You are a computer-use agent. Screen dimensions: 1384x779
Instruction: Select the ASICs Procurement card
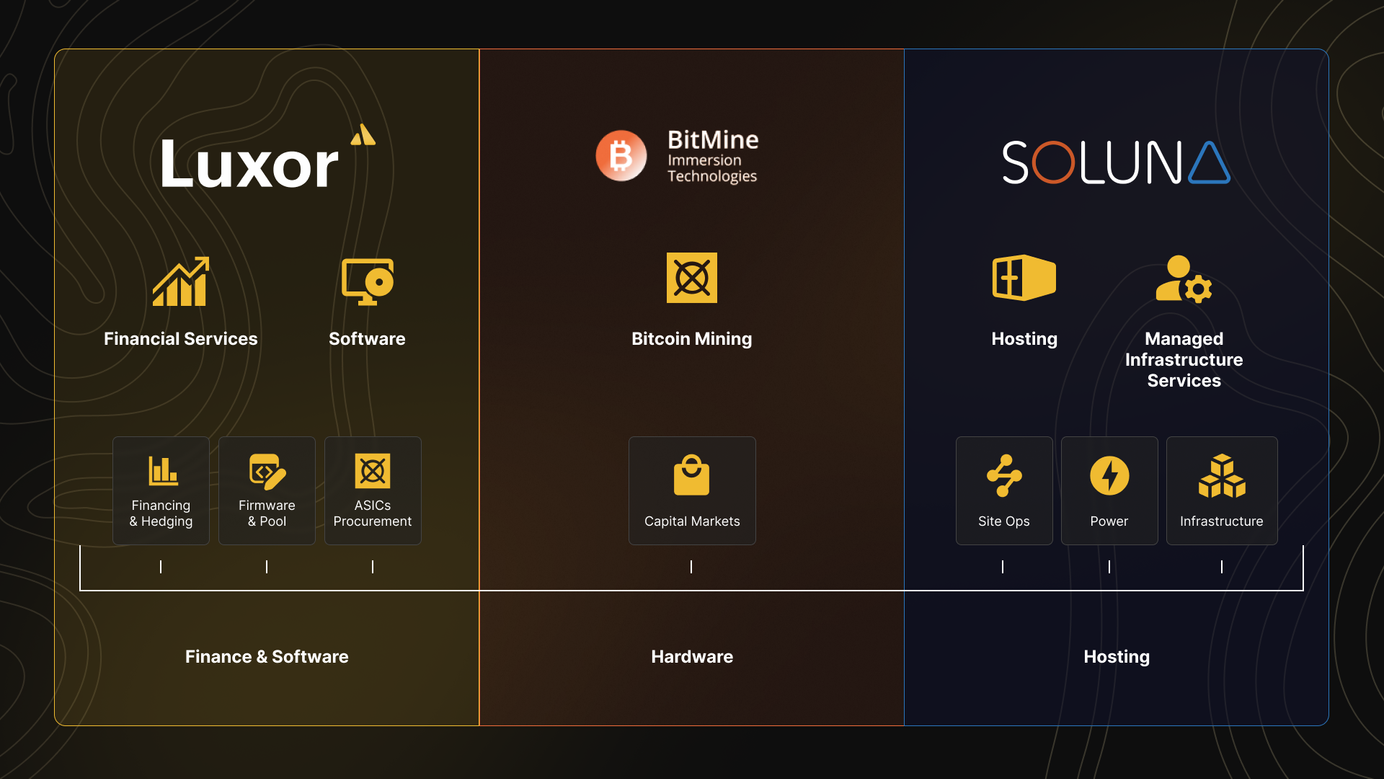point(373,491)
